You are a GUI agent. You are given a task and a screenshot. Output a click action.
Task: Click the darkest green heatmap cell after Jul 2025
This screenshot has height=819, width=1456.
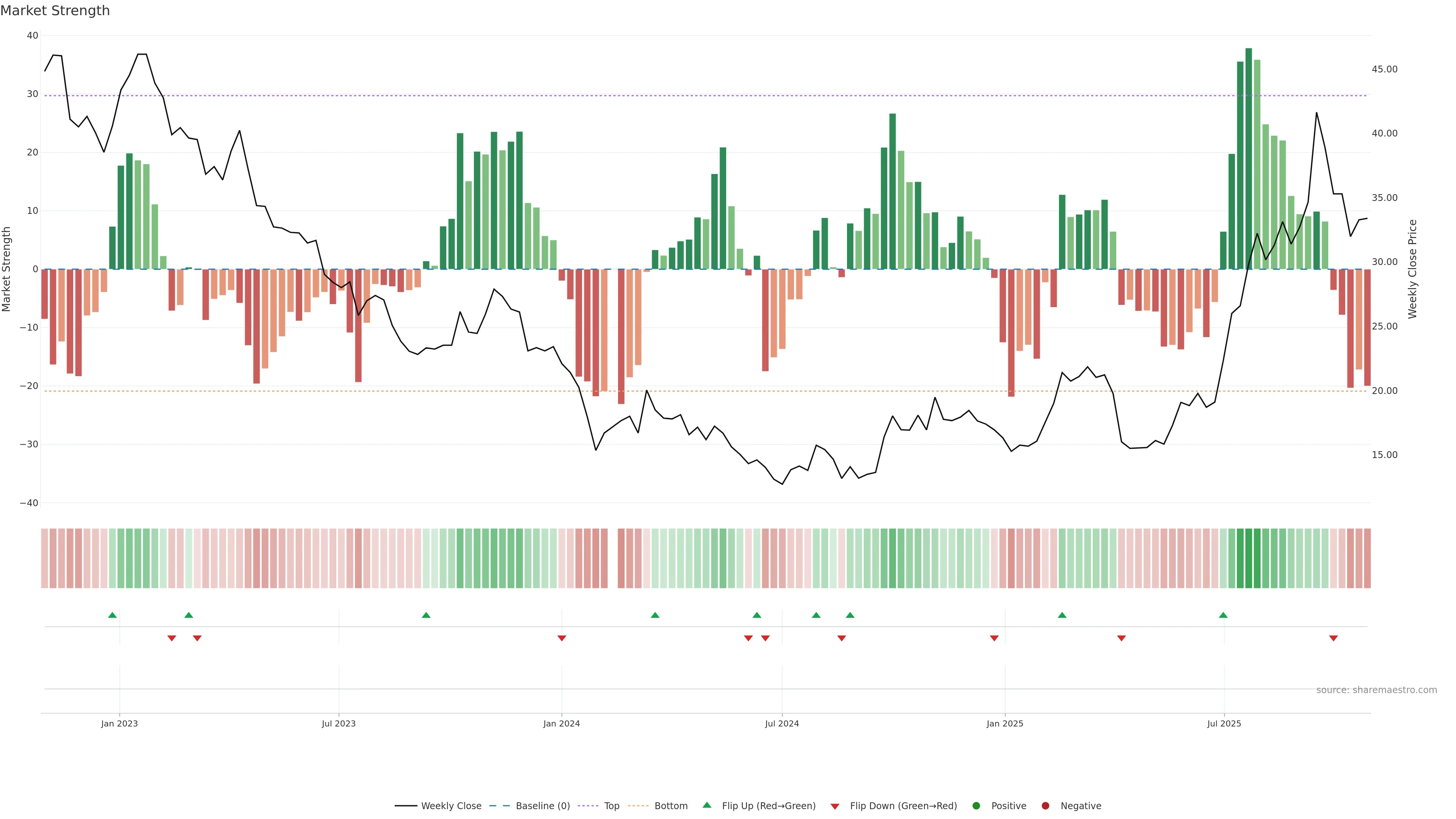tap(1249, 558)
